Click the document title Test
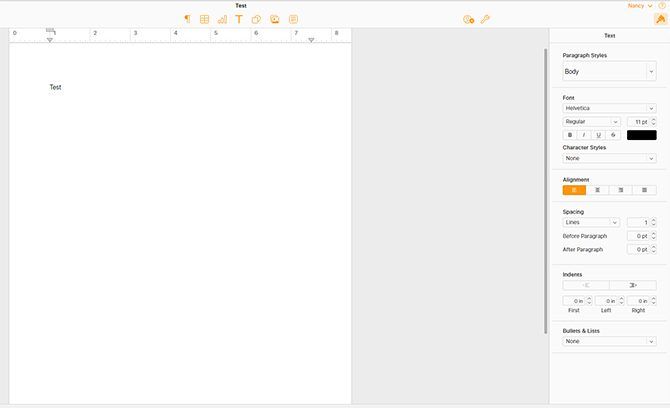Image resolution: width=670 pixels, height=408 pixels. click(x=241, y=6)
